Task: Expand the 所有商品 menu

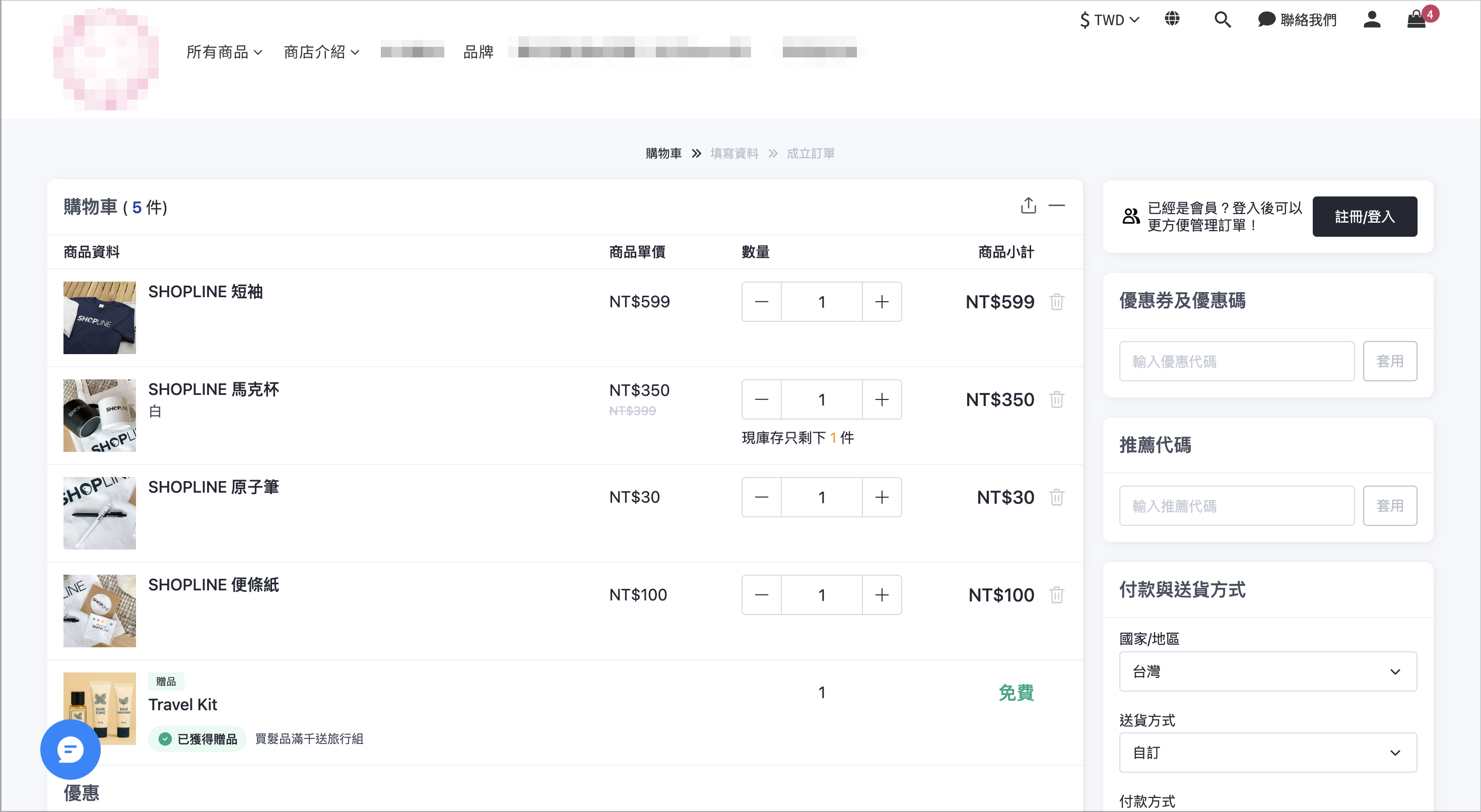Action: click(x=224, y=52)
